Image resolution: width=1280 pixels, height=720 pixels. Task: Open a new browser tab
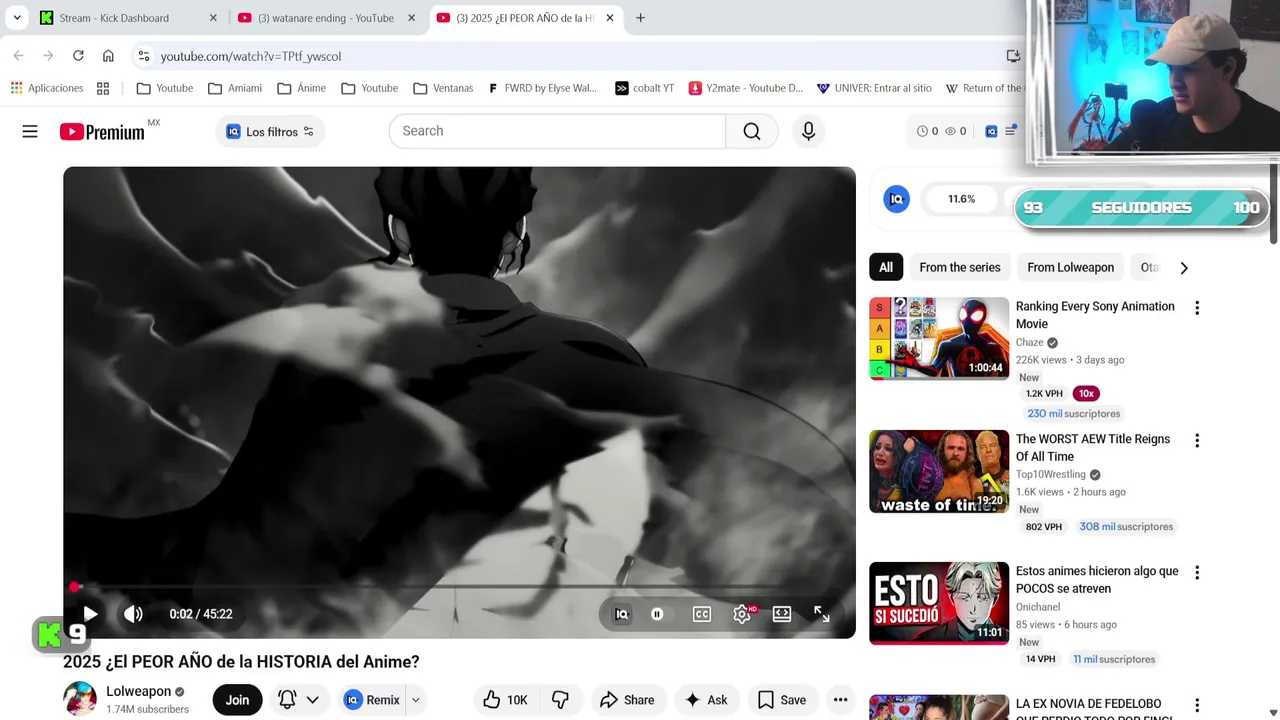(640, 18)
